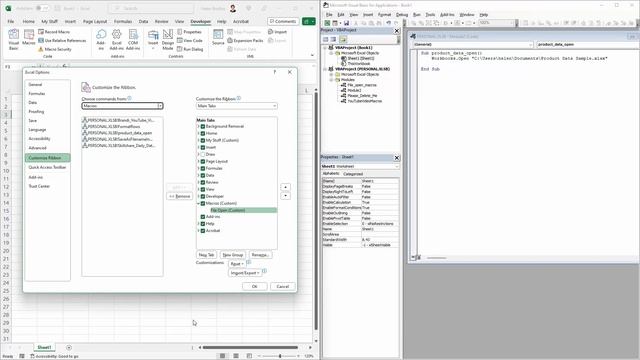The height and width of the screenshot is (360, 640).
Task: Click the Excel horizontal scrollbar
Action: click(250, 347)
